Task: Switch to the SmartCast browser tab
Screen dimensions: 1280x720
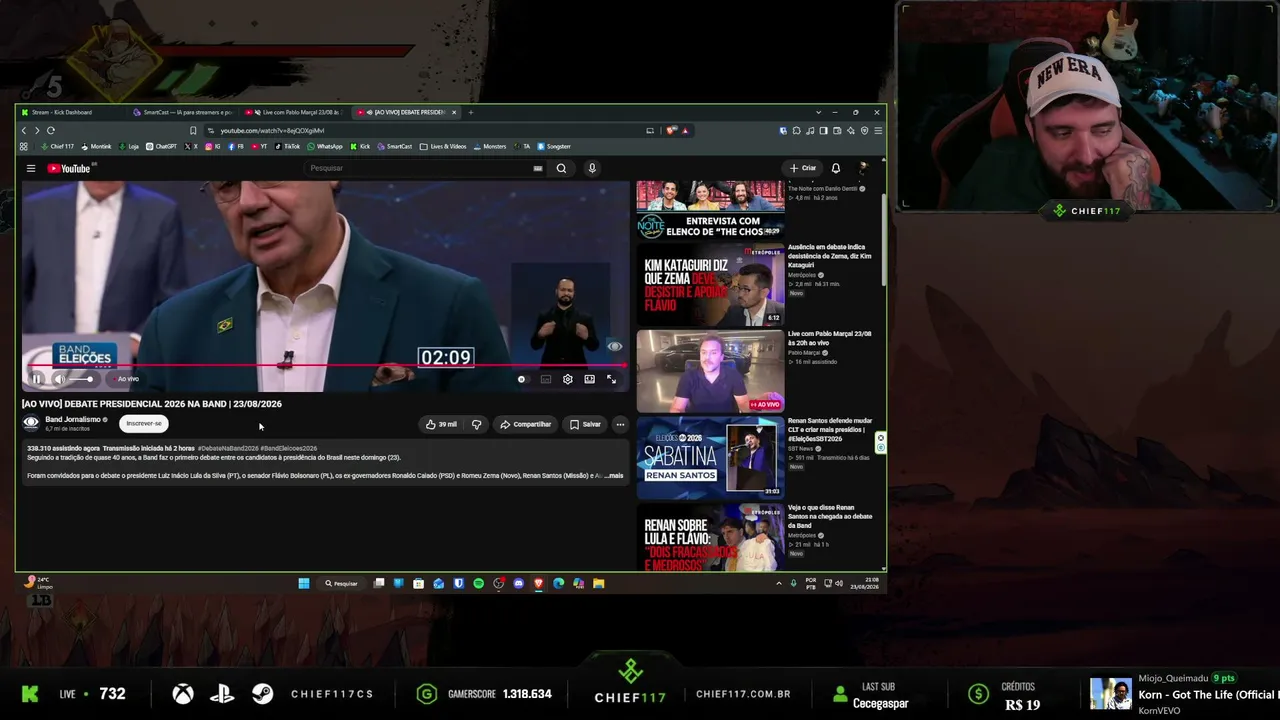Action: coord(184,112)
